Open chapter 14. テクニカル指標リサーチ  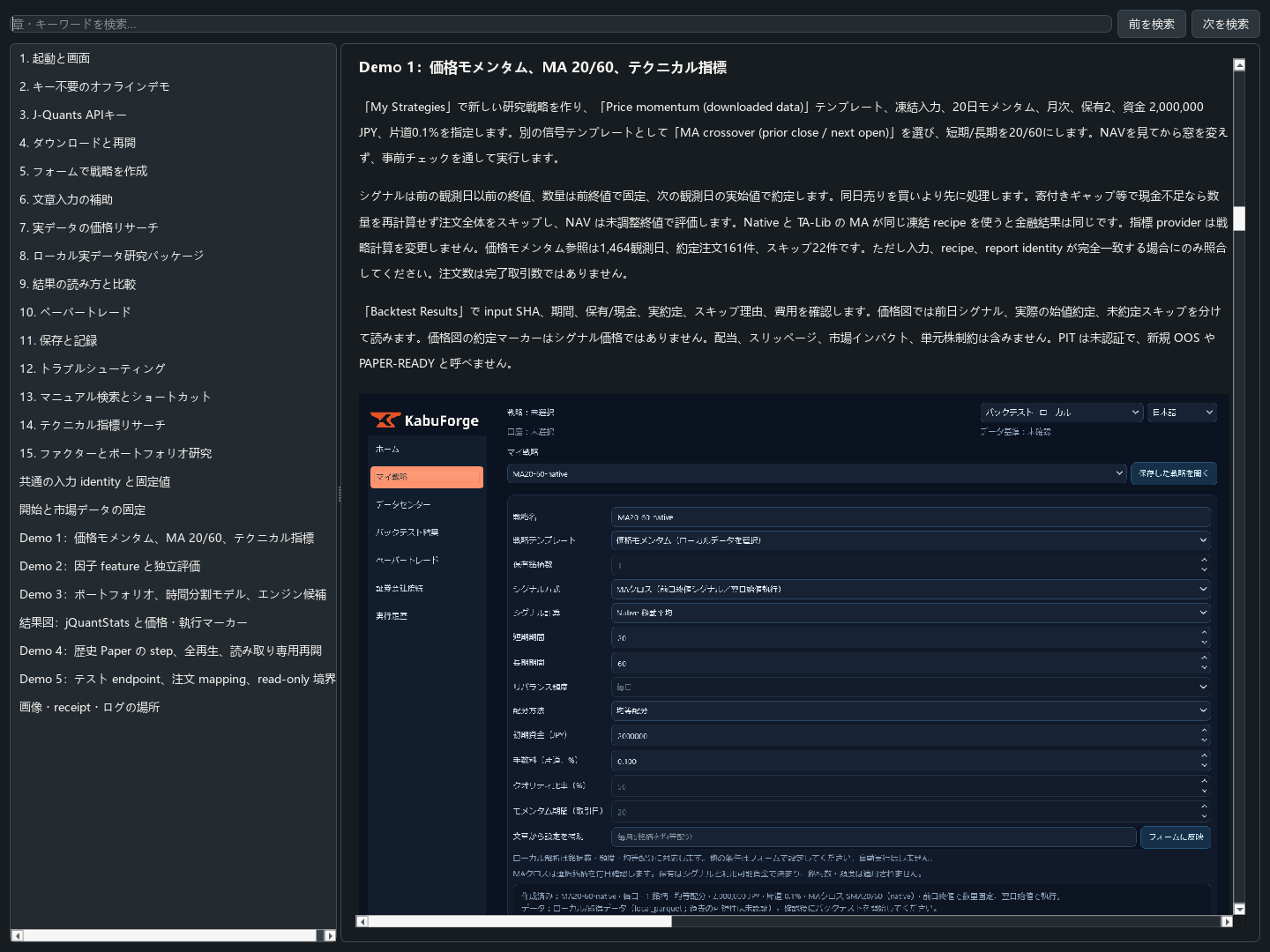[174, 425]
